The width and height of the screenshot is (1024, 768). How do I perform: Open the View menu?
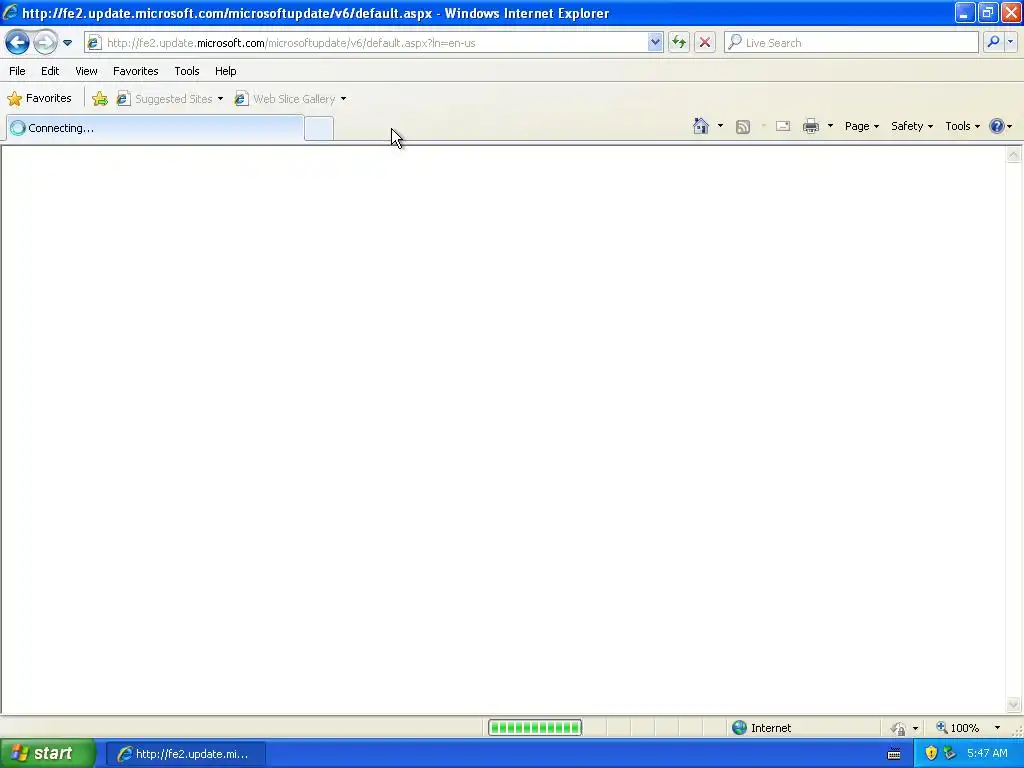(86, 71)
